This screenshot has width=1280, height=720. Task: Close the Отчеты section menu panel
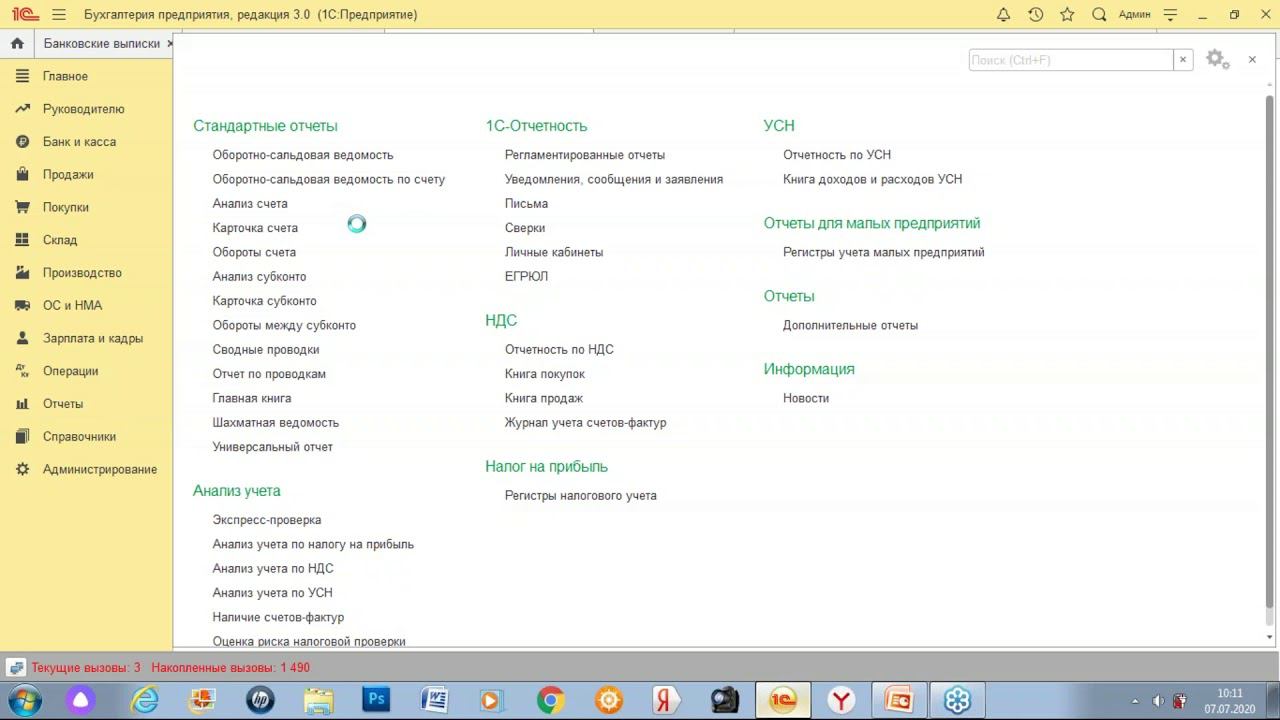[x=1252, y=60]
